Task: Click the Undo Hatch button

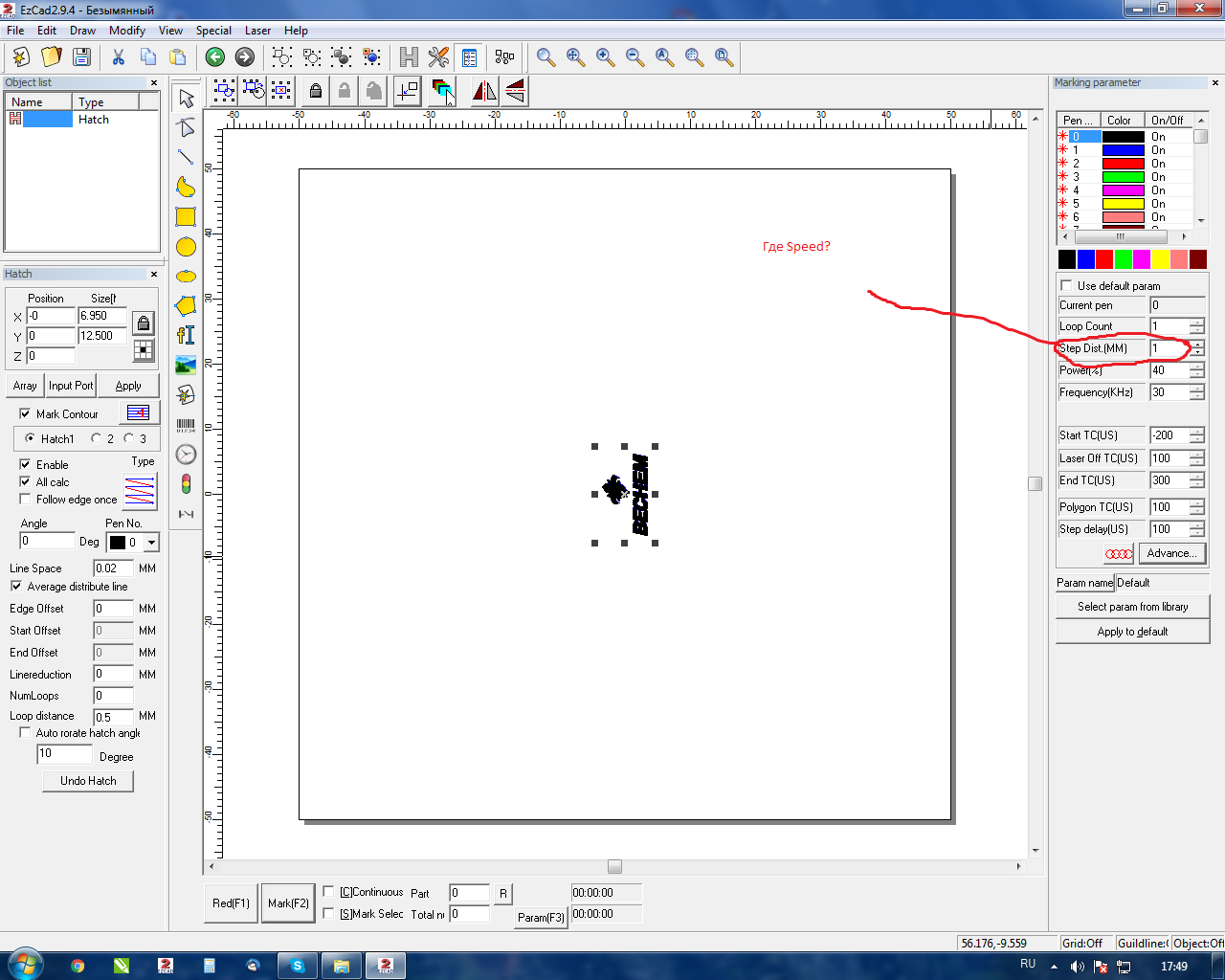Action: (88, 781)
